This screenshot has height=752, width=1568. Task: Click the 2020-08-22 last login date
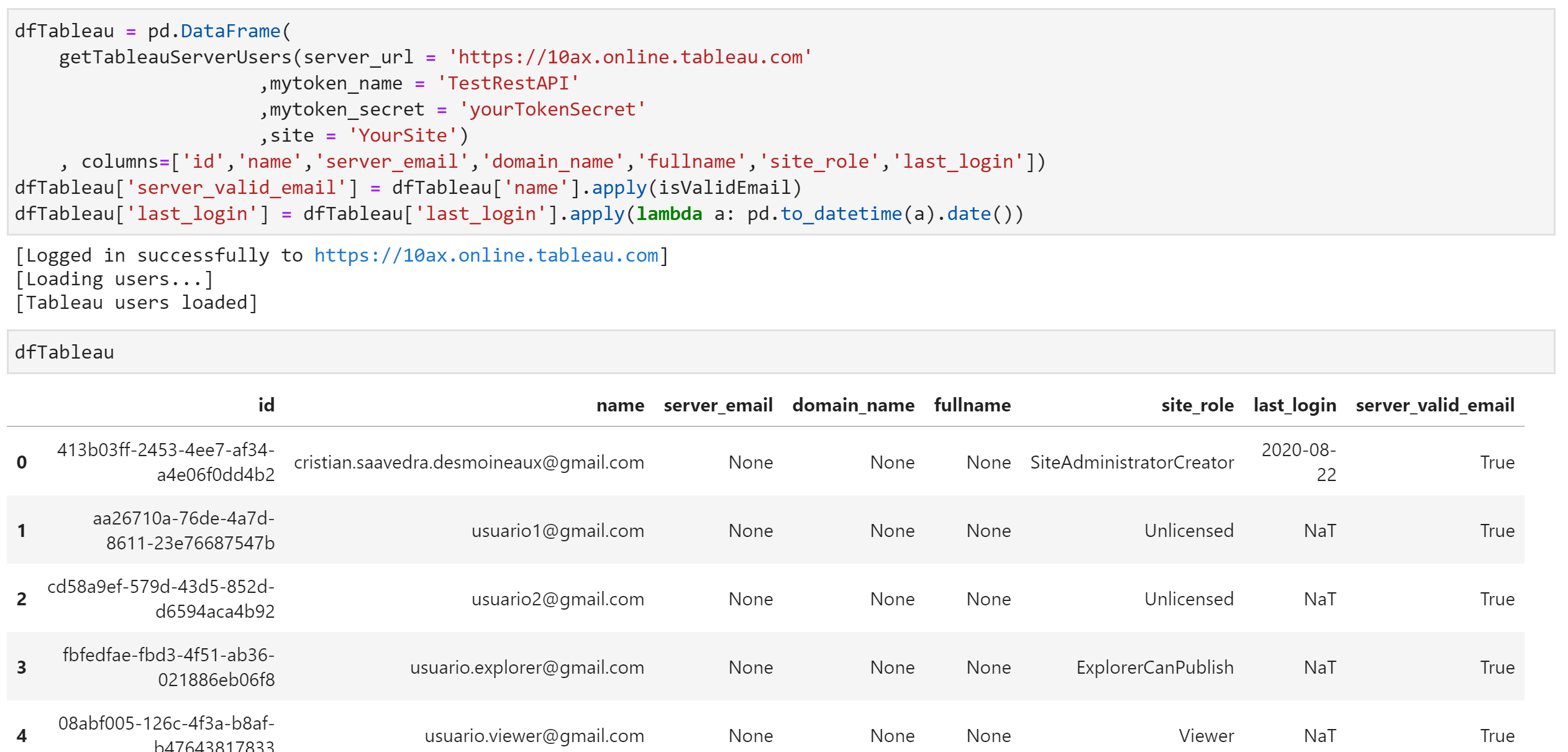pos(1299,462)
